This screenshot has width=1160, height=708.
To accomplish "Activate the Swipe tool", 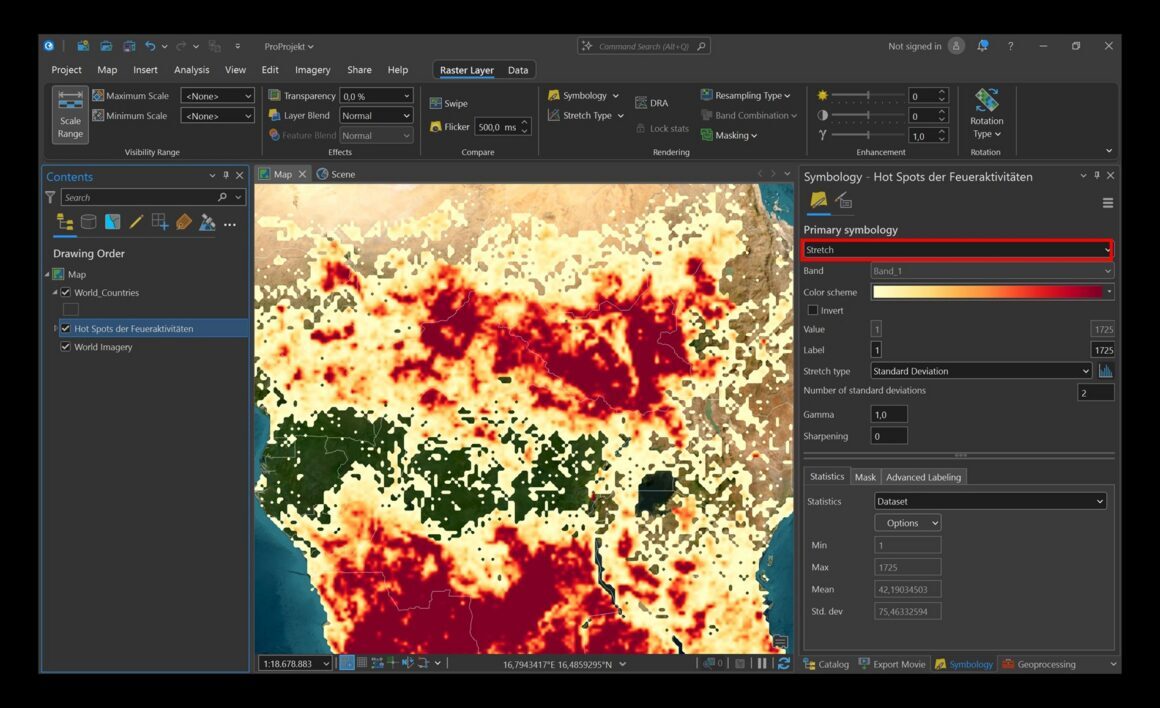I will pos(449,104).
